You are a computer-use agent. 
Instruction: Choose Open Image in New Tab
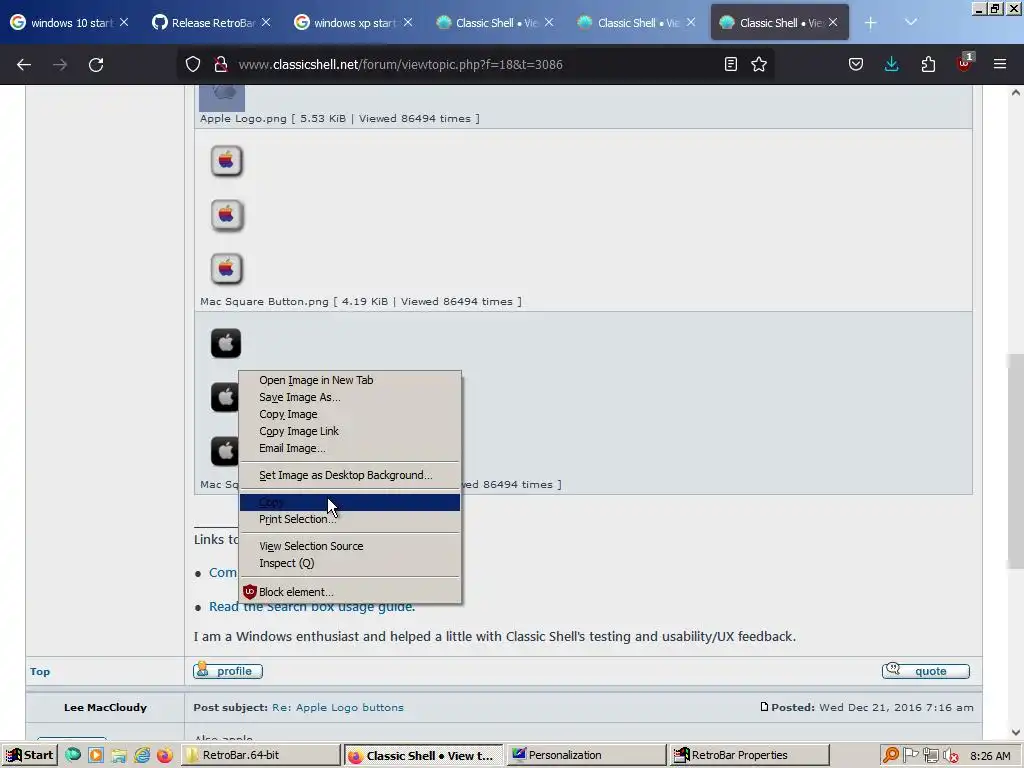click(350, 380)
